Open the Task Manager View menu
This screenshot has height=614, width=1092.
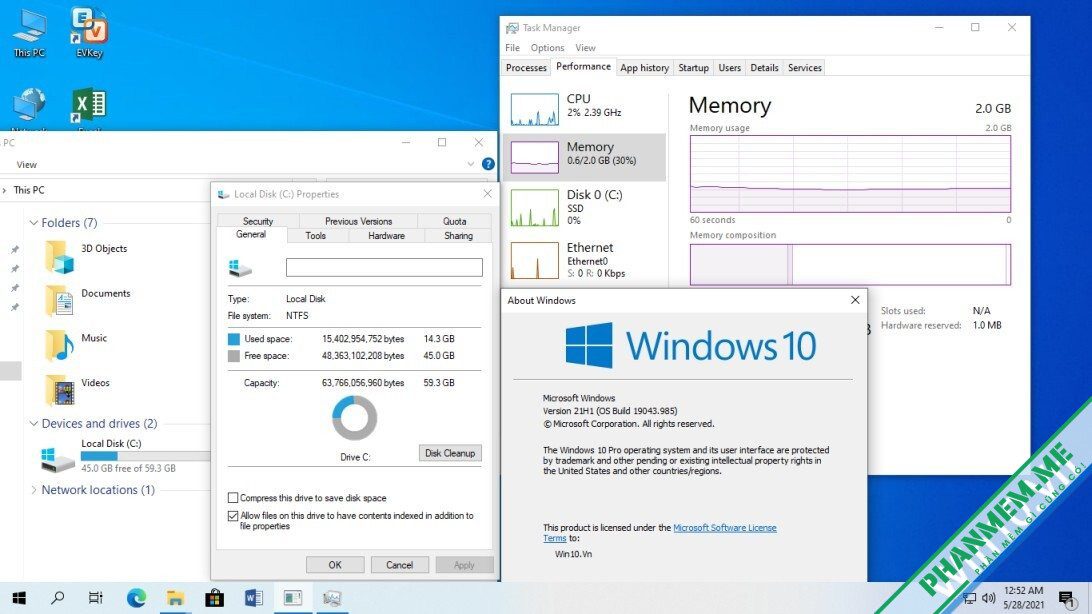coord(585,47)
